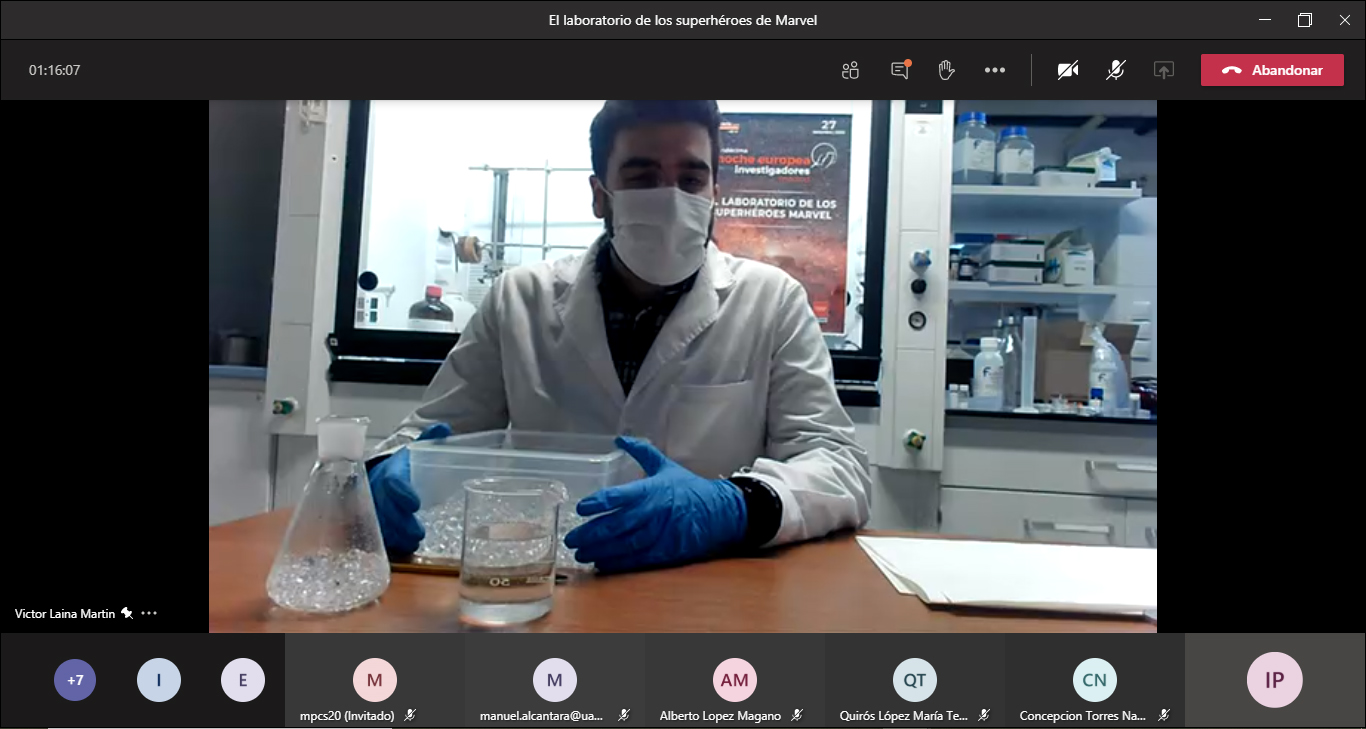
Task: Click the IP self-view avatar
Action: pos(1274,680)
